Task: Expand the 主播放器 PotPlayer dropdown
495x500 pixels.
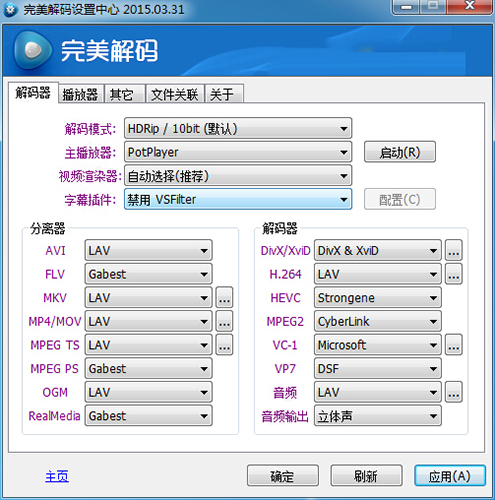Action: [238, 152]
